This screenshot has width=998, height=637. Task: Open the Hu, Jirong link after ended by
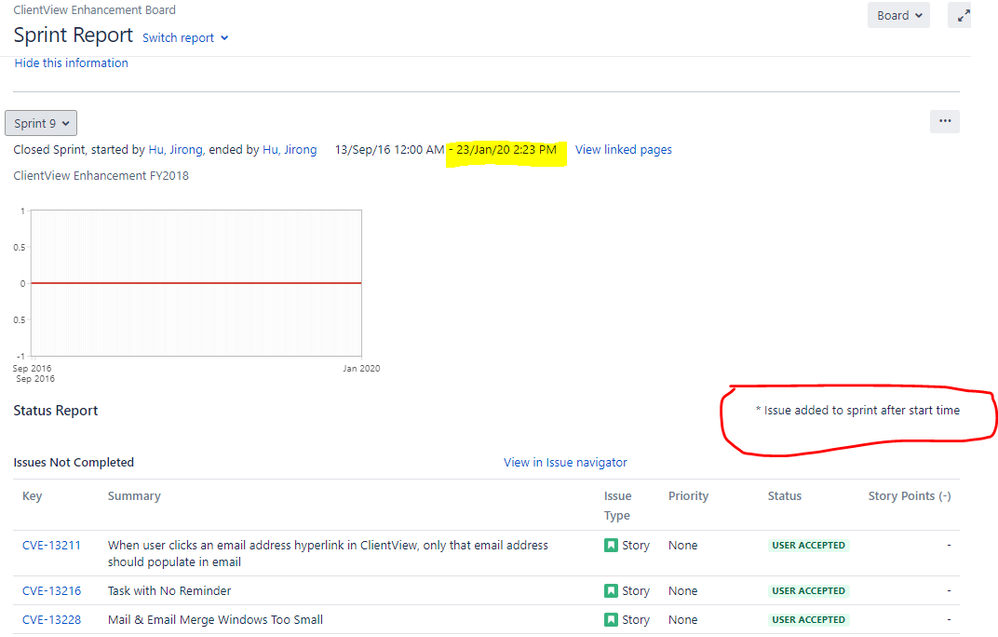click(290, 150)
